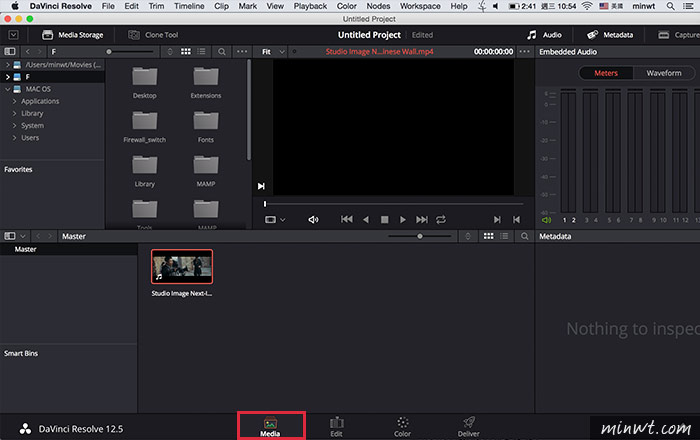Jump to last frame in viewer
This screenshot has width=700, height=440.
coord(422,220)
